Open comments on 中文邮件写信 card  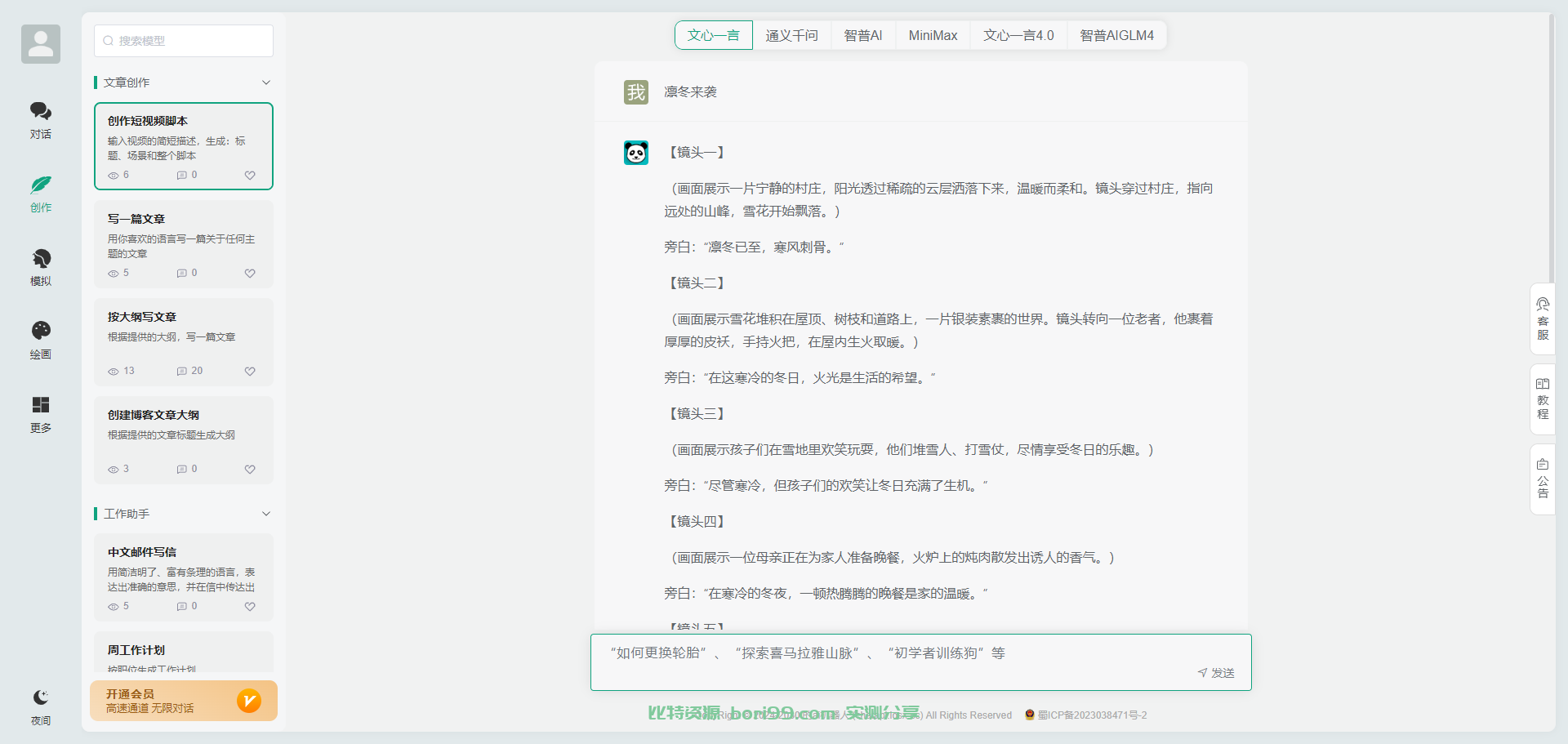pyautogui.click(x=182, y=607)
